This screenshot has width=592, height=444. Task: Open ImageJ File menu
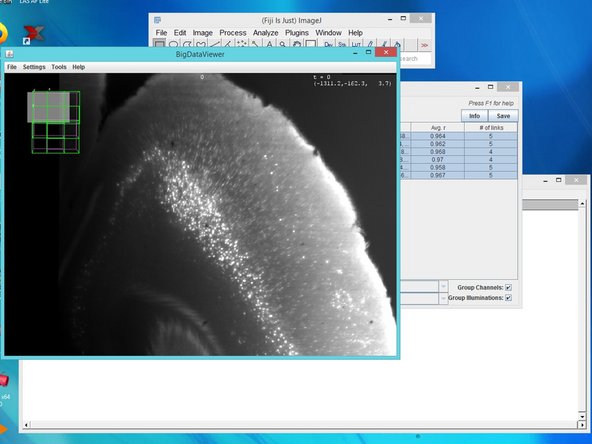point(161,33)
